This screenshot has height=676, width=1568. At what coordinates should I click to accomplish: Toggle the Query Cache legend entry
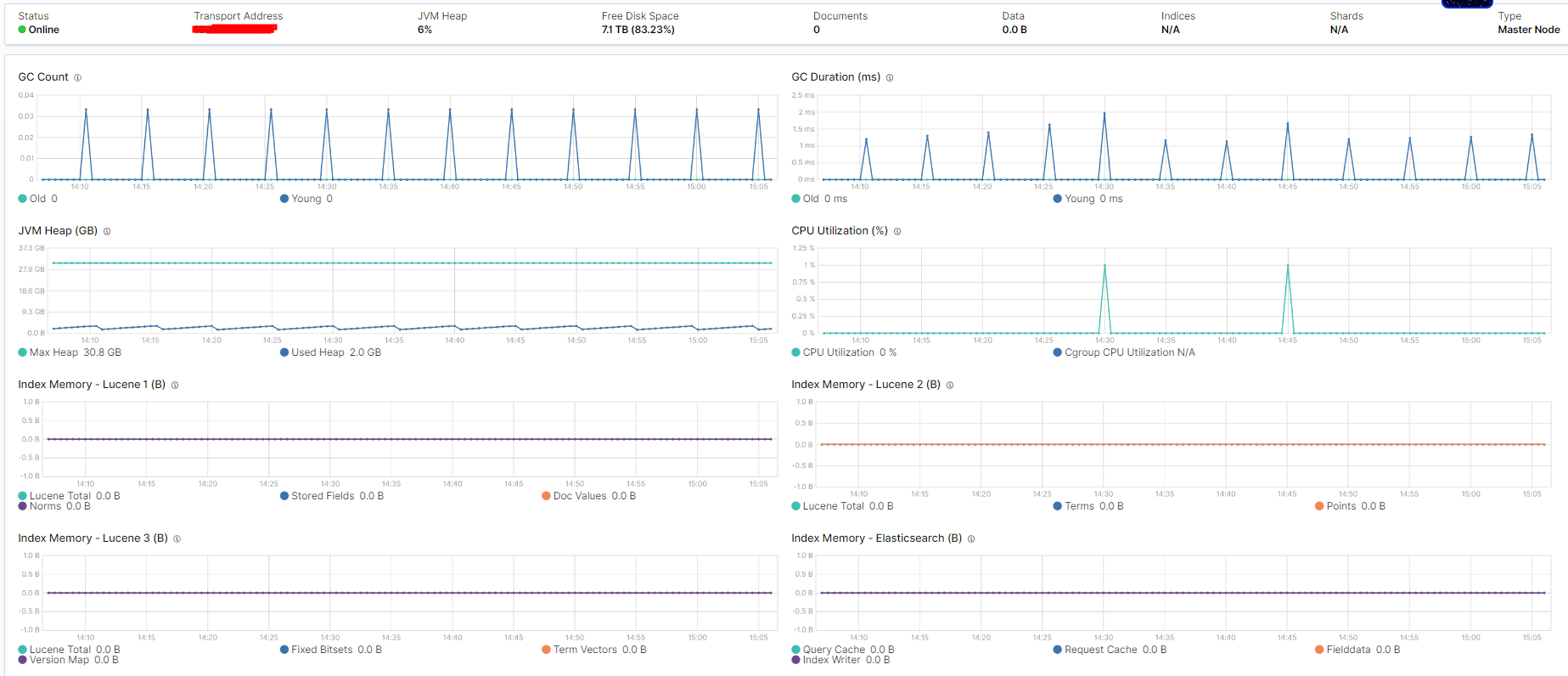coord(843,650)
